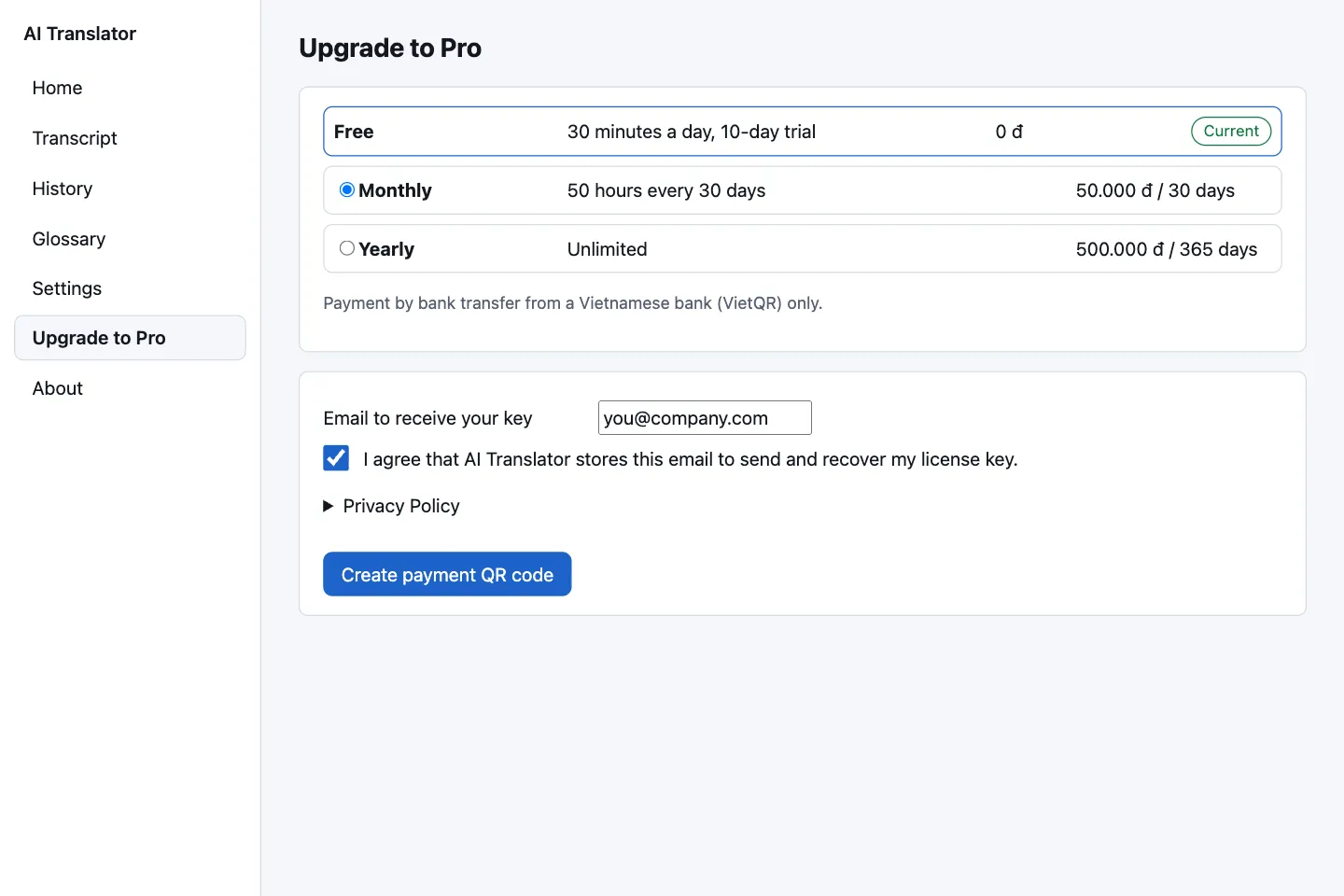Click the 30 minutes a day trial text
1344x896 pixels.
pyautogui.click(x=692, y=132)
